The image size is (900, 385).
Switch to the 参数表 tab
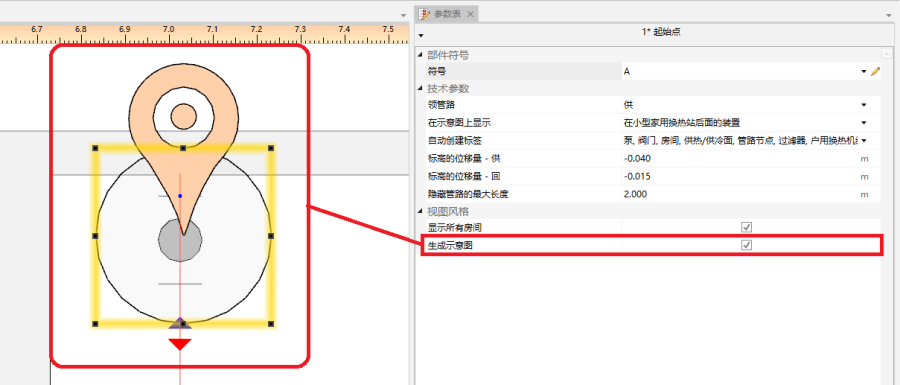point(448,14)
